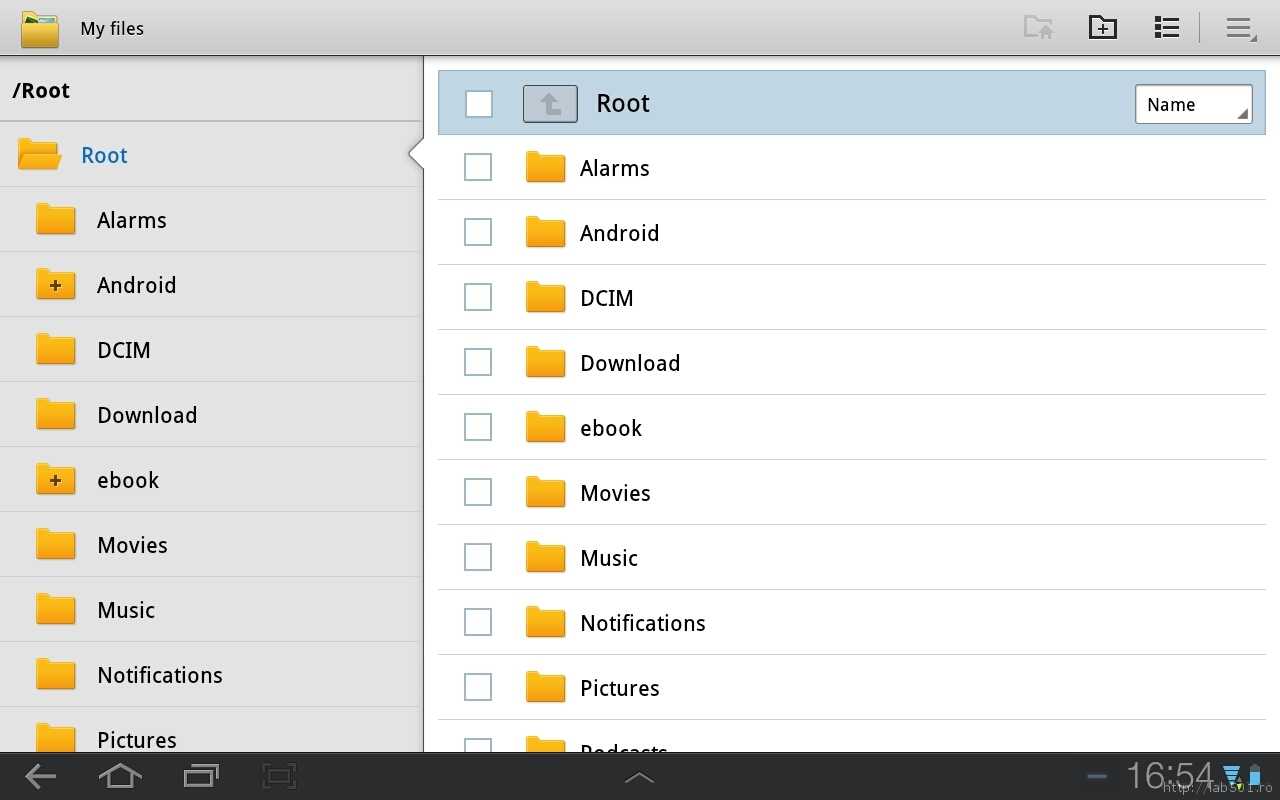Tap the Android home icon
The width and height of the screenshot is (1280, 800).
pos(120,776)
